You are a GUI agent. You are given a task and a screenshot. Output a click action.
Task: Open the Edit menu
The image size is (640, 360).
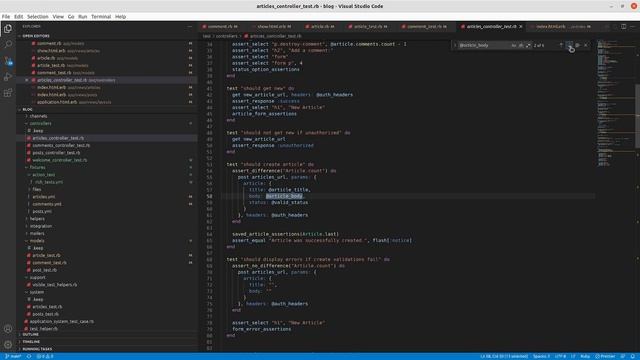(x=18, y=17)
